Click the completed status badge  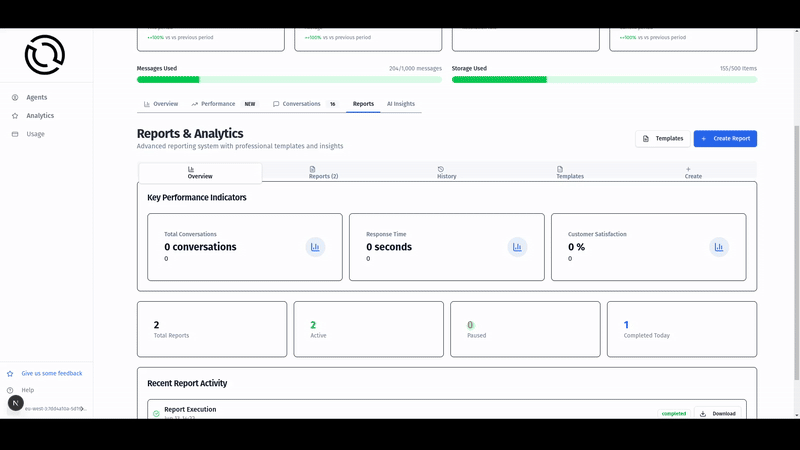click(x=673, y=413)
